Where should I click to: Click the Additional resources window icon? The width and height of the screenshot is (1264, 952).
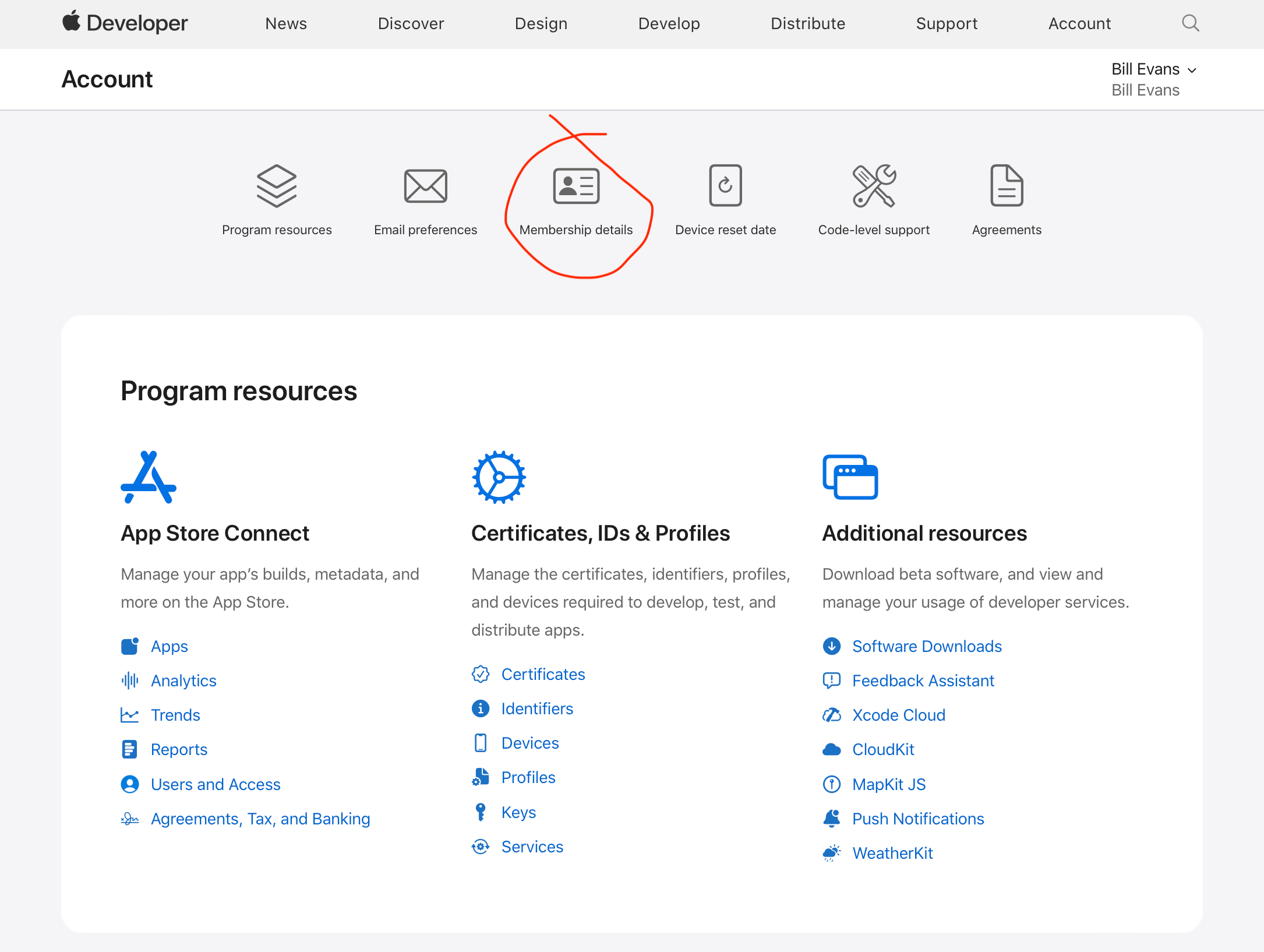coord(850,477)
